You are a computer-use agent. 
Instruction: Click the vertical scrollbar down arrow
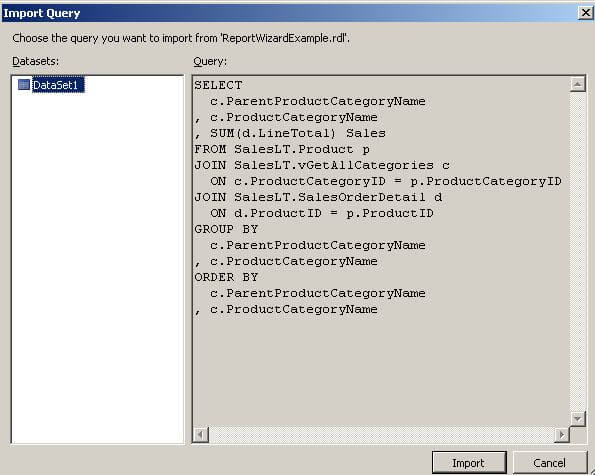(x=577, y=419)
